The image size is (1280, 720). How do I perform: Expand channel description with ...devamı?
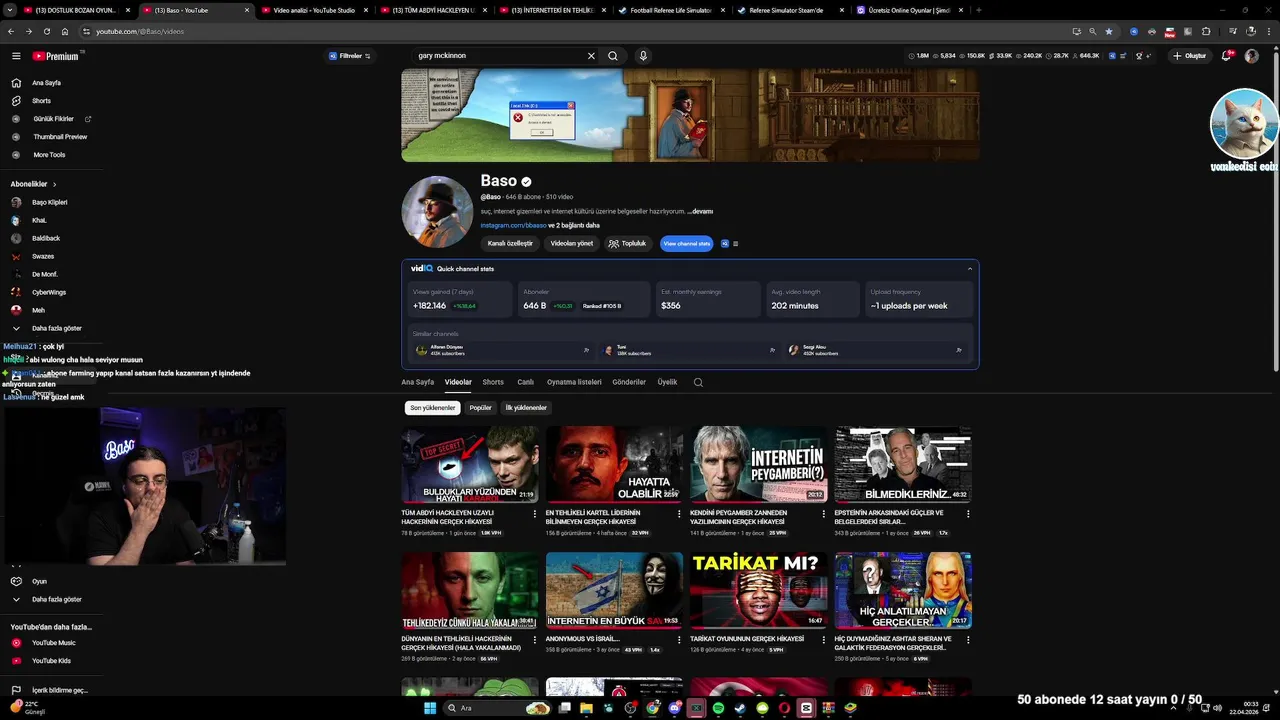coord(700,211)
